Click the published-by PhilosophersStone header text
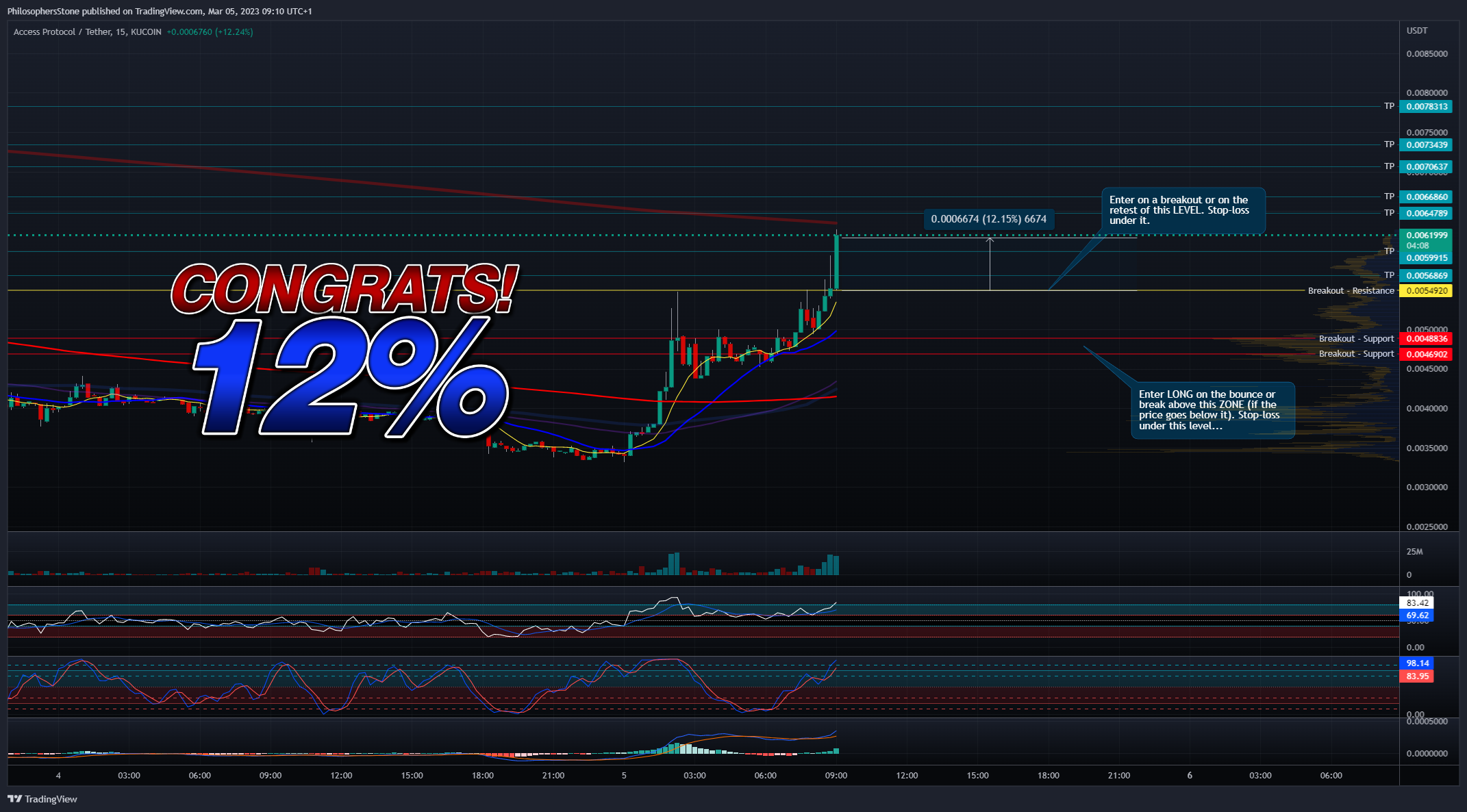Image resolution: width=1467 pixels, height=812 pixels. [160, 11]
